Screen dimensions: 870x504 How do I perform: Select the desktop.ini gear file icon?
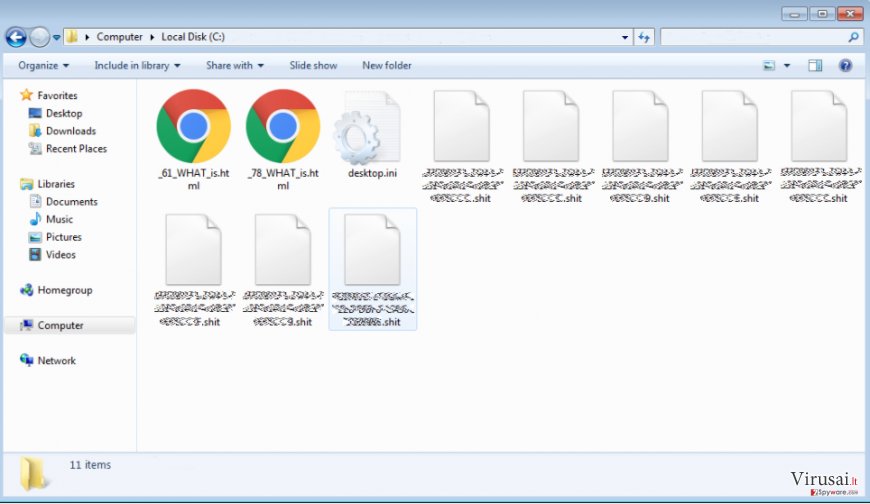(x=367, y=129)
